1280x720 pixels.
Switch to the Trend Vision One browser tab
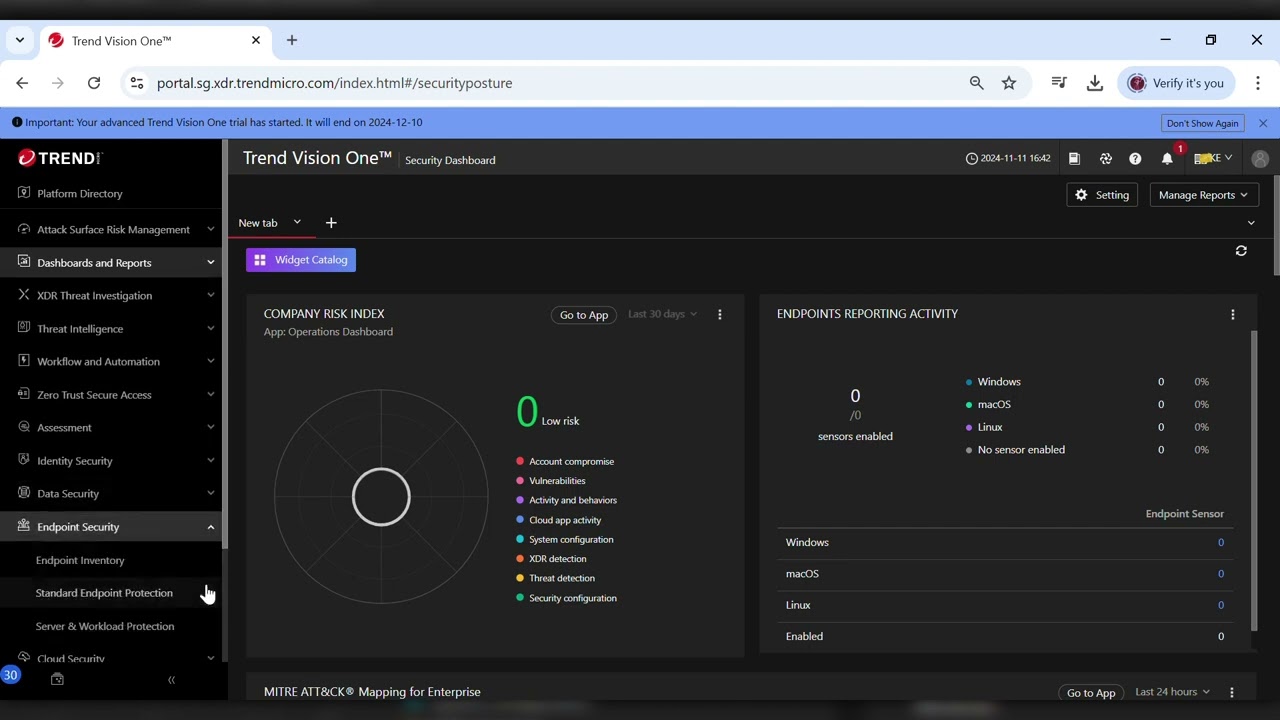pos(155,41)
